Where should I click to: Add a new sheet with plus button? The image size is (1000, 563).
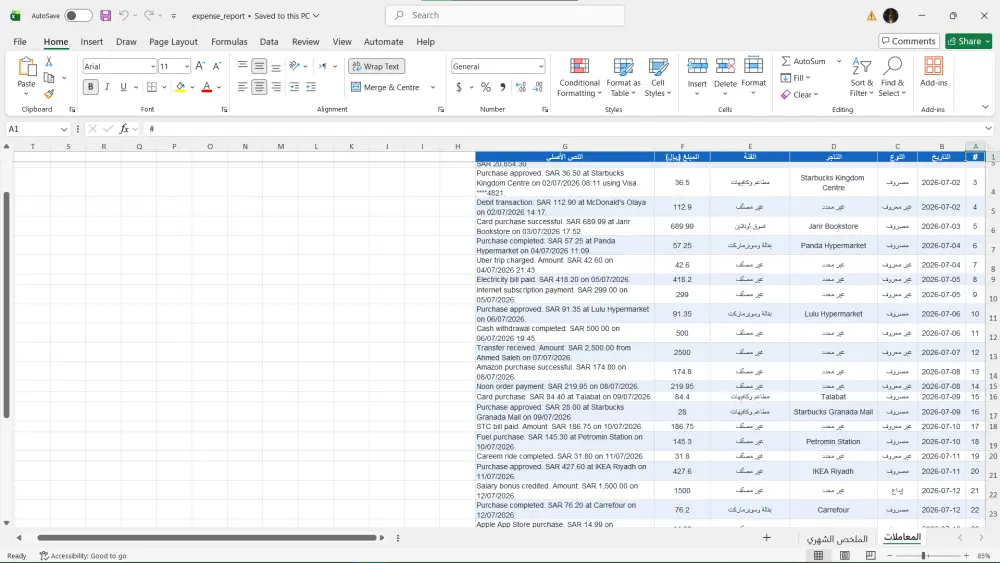coord(767,537)
